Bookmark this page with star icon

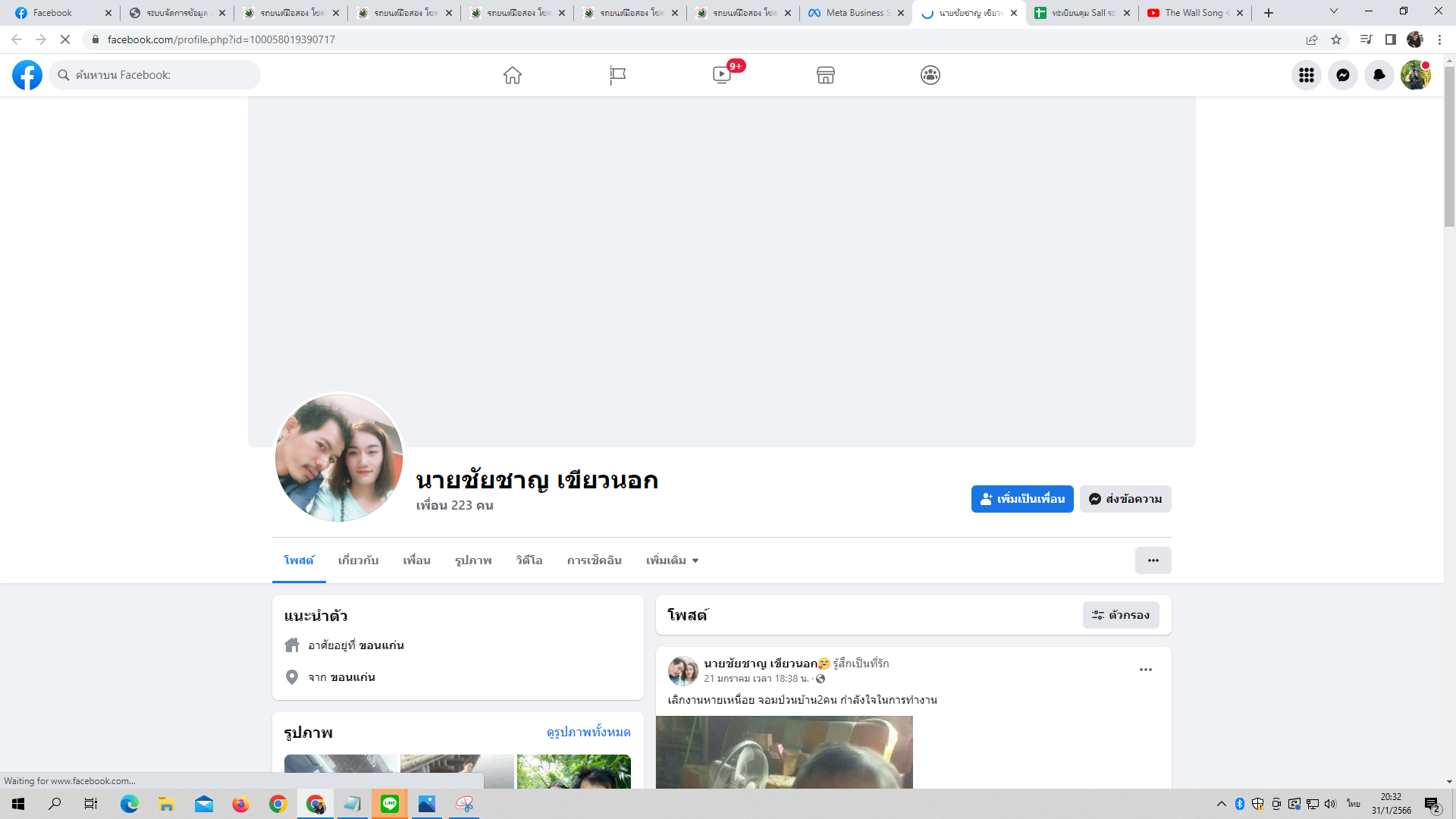point(1336,39)
